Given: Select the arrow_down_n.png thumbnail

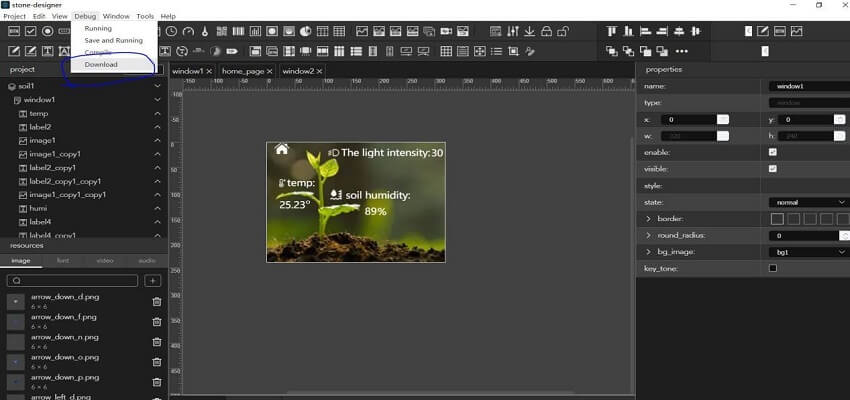Looking at the screenshot, I should pos(16,341).
